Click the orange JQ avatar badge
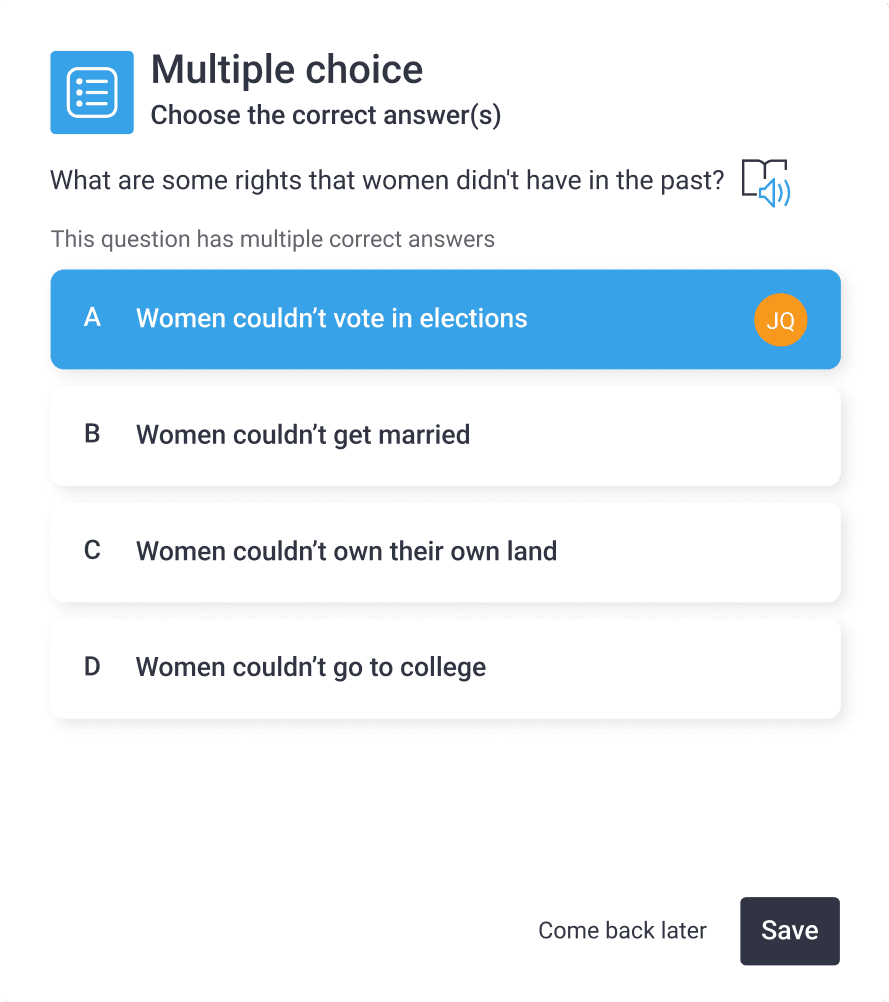The image size is (889, 1002). (x=780, y=320)
